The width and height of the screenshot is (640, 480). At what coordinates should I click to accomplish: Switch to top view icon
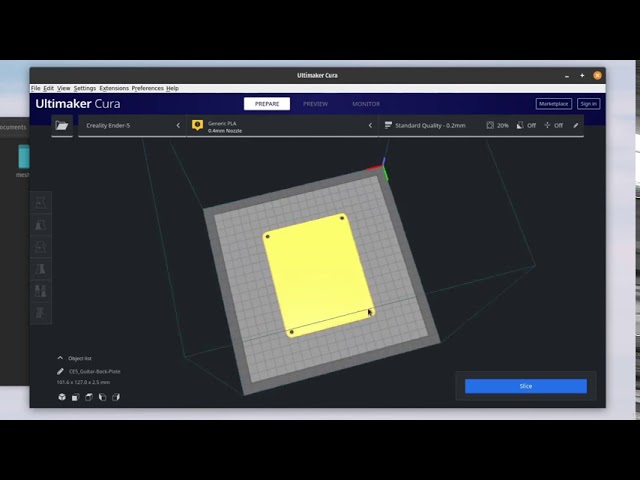click(89, 397)
